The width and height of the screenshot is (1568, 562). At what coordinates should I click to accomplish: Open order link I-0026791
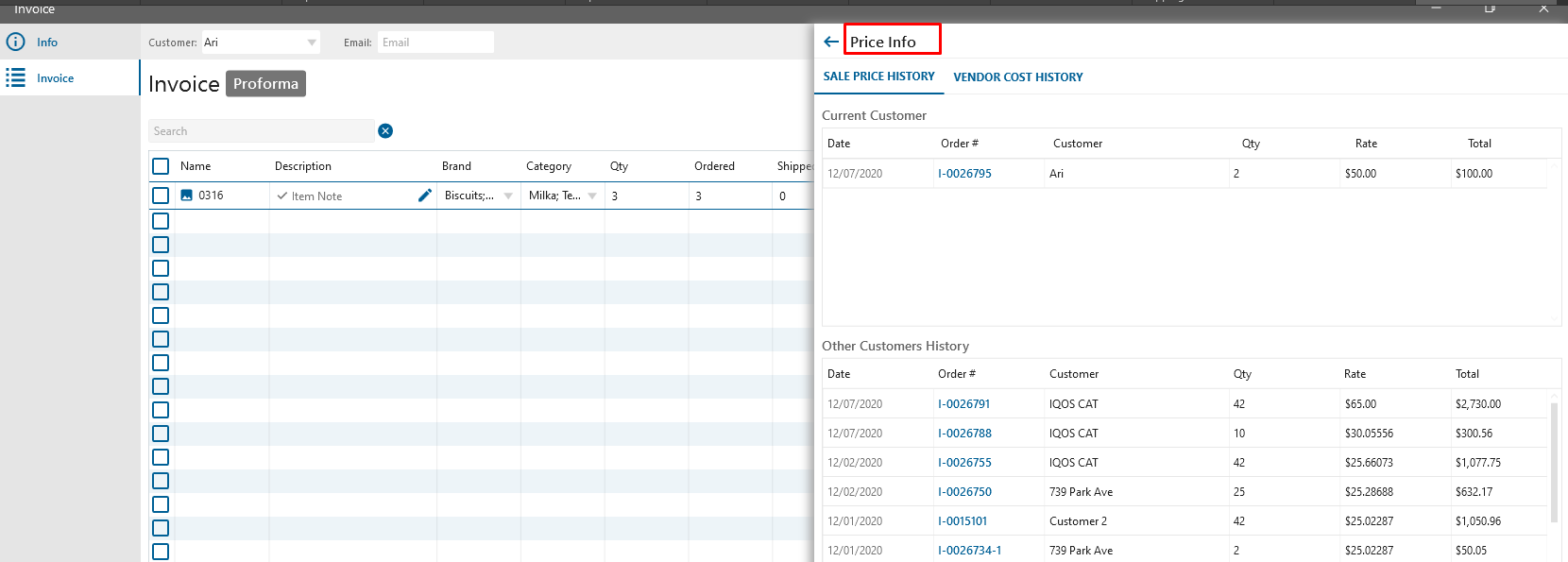pos(963,404)
